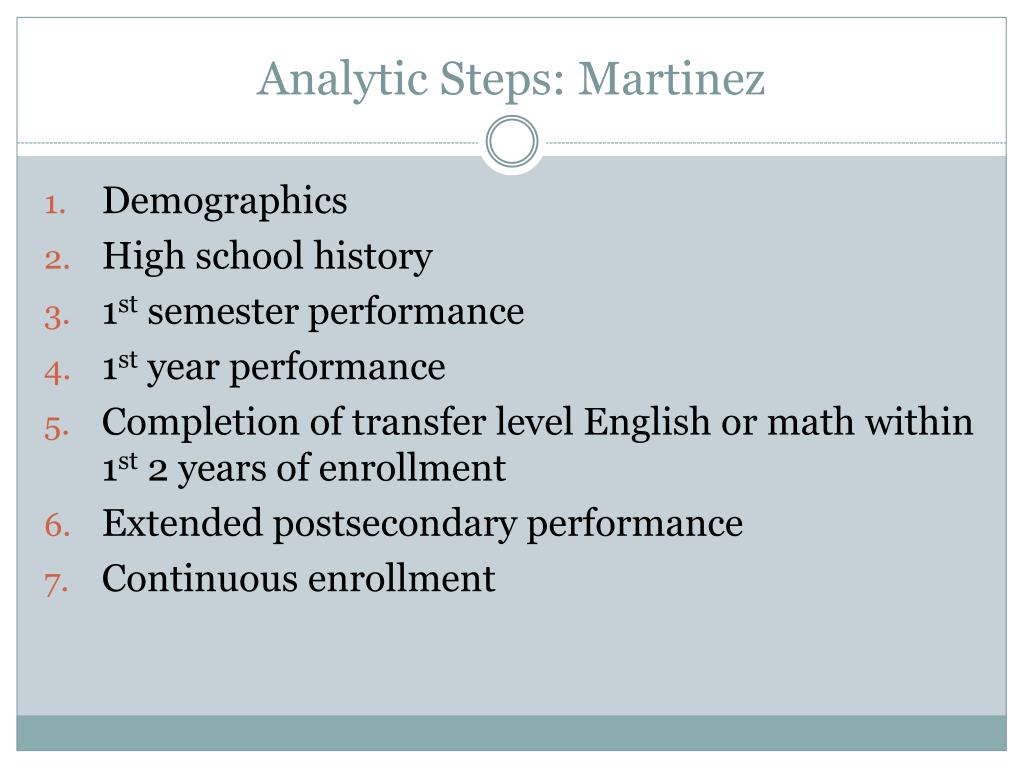Click the word Martinez in the title
This screenshot has height=768, width=1024.
pyautogui.click(x=671, y=80)
